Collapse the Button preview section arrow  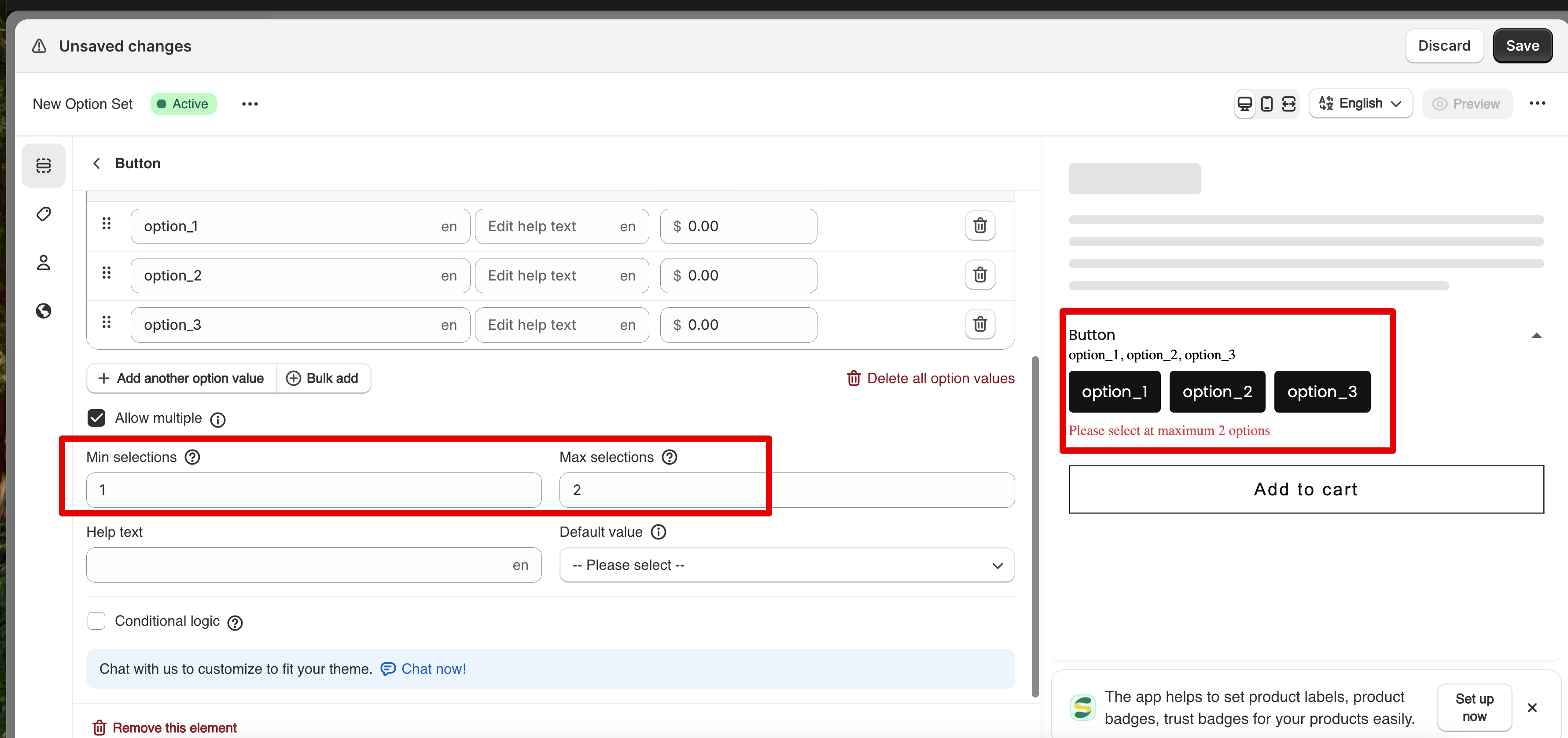coord(1536,336)
